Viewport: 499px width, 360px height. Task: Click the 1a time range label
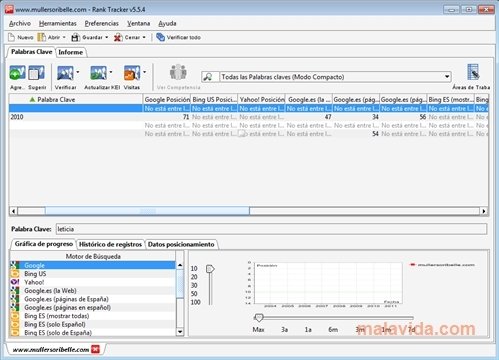(x=308, y=330)
